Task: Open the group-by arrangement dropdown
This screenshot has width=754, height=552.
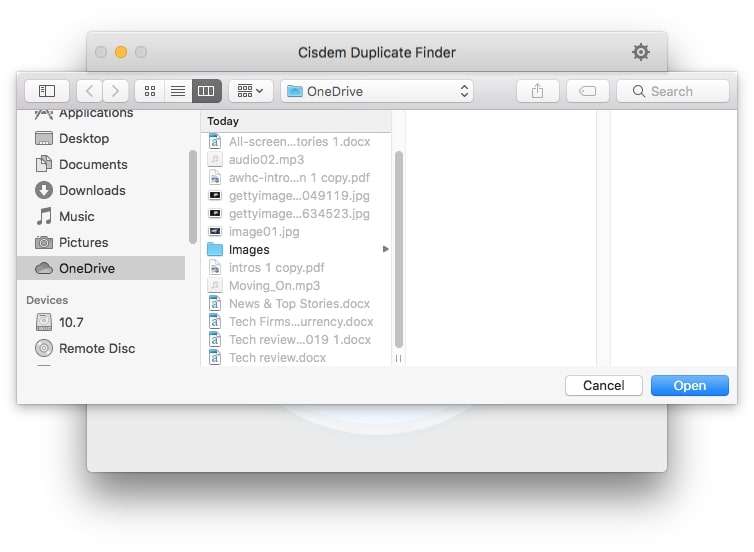Action: (x=250, y=91)
